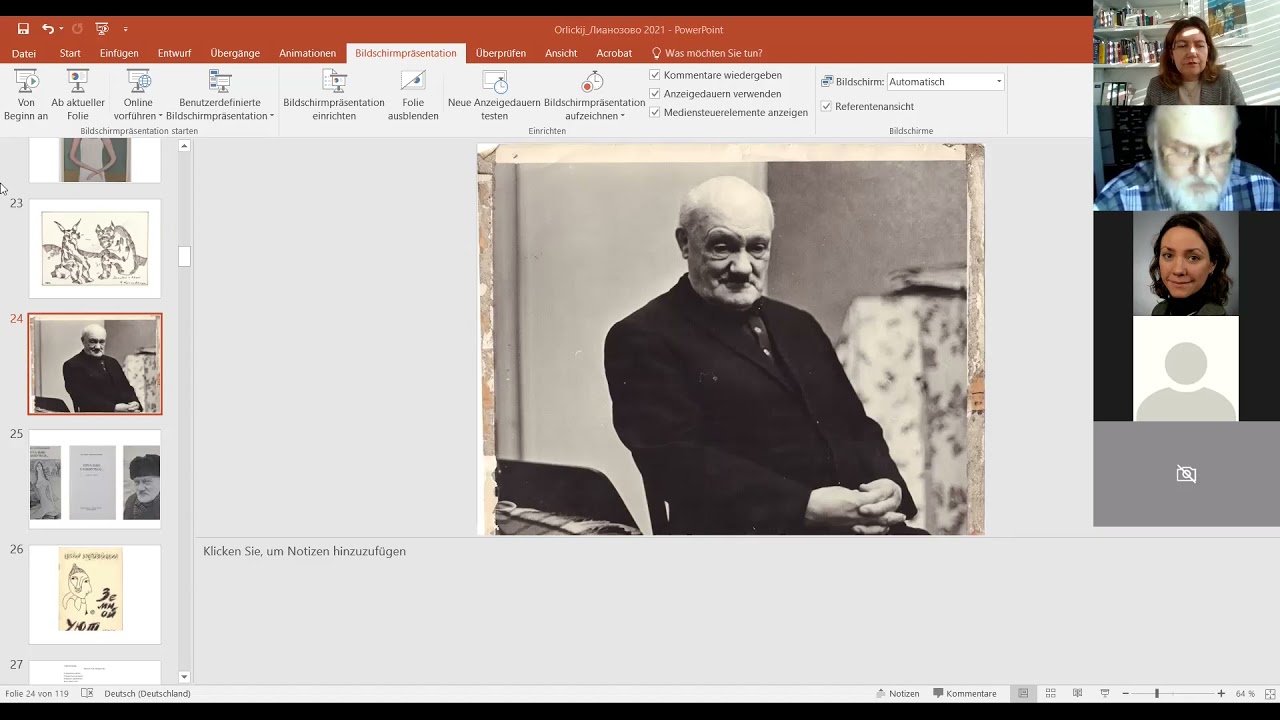Image resolution: width=1280 pixels, height=720 pixels.
Task: Toggle Kommentare wiedergeben checkbox
Action: [x=655, y=75]
